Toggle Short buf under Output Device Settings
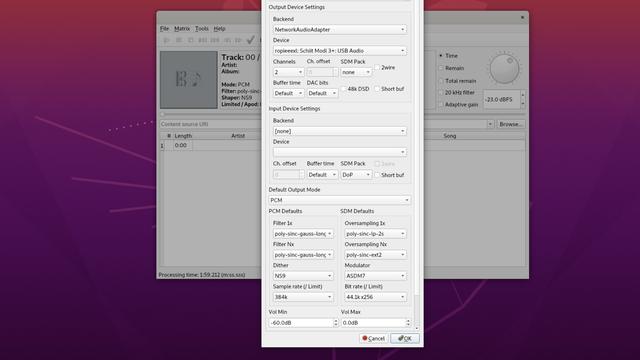640x360 pixels. click(x=377, y=89)
